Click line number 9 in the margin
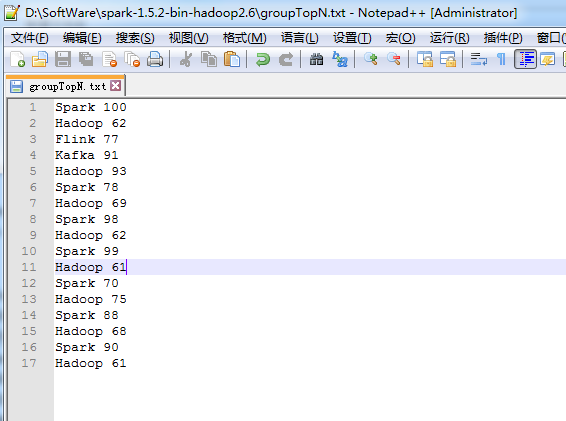Viewport: 566px width, 421px height. pos(33,235)
